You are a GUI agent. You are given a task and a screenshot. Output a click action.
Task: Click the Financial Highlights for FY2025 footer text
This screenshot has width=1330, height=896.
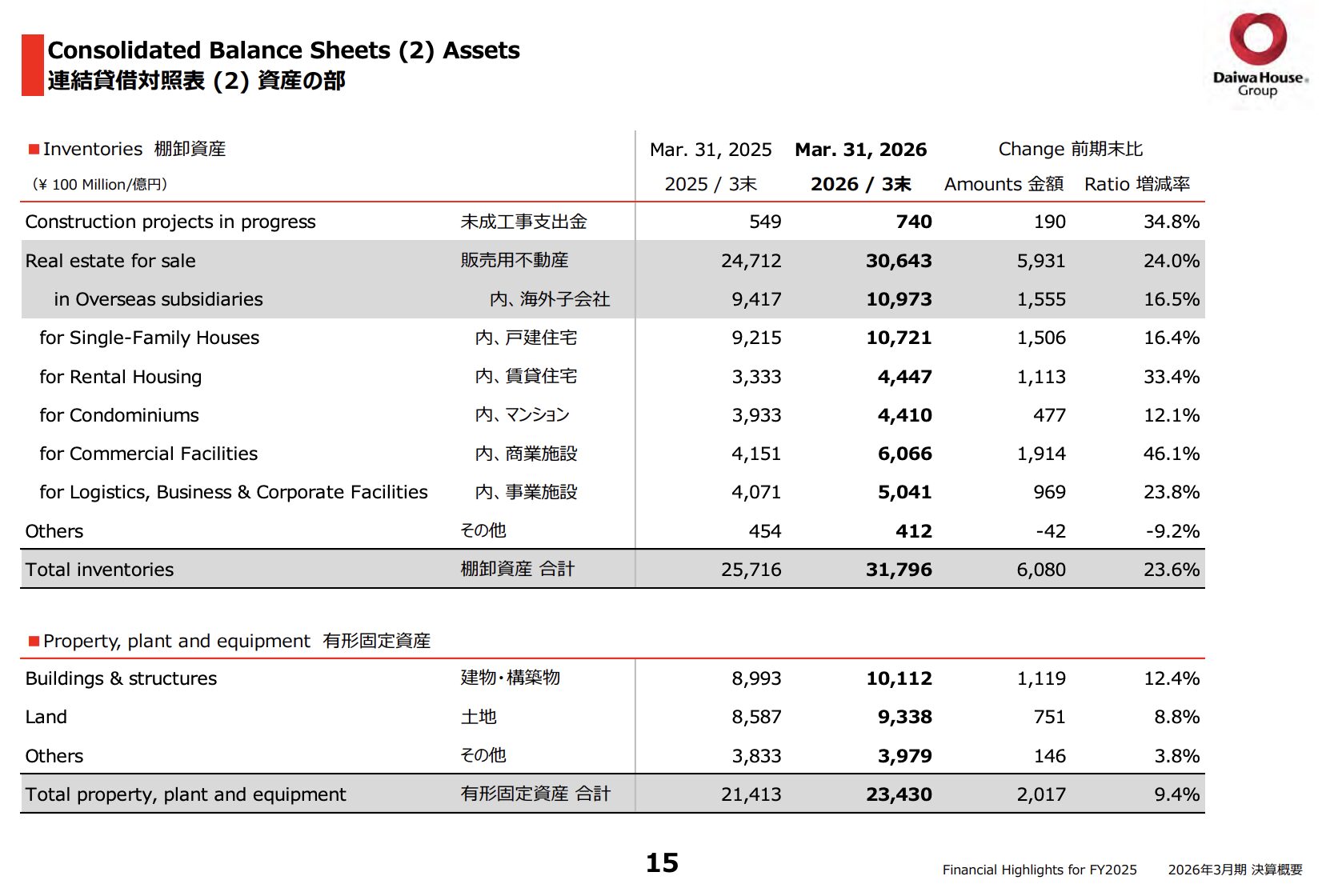[x=1039, y=870]
